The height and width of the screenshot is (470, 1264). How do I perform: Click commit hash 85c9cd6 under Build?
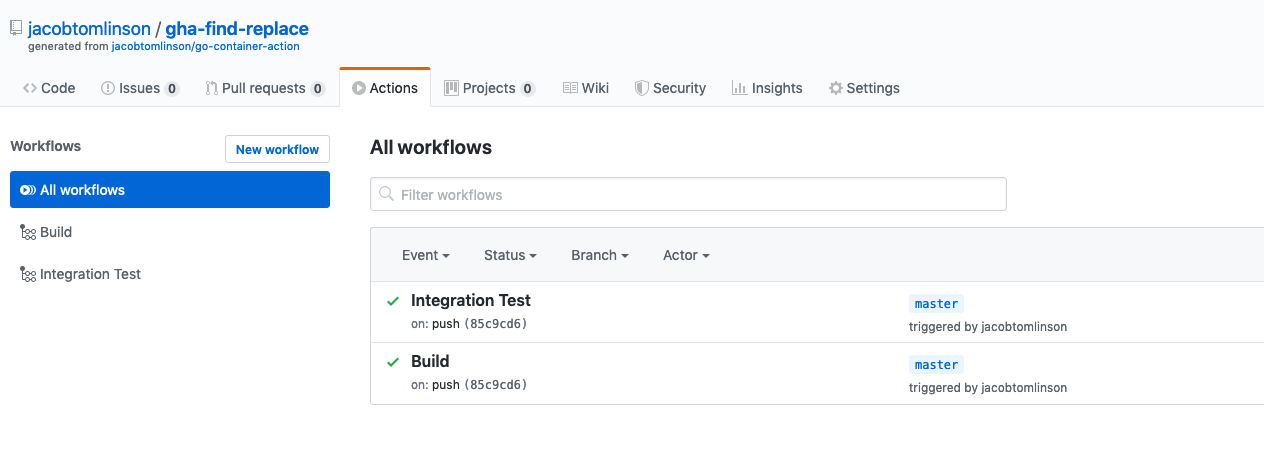click(x=495, y=385)
